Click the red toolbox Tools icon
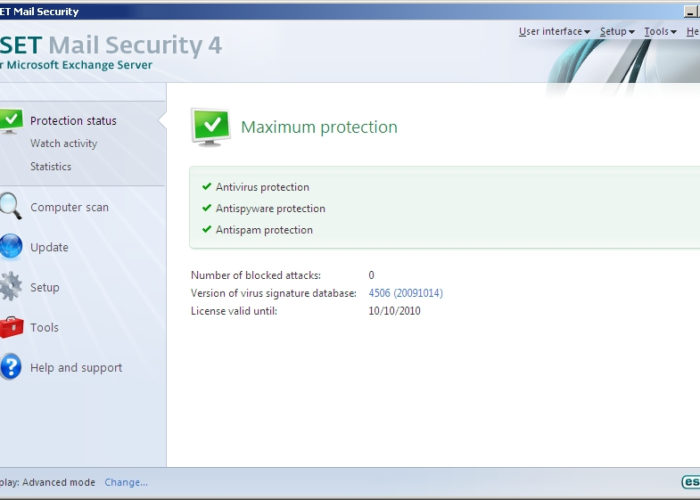The height and width of the screenshot is (500, 700). [11, 327]
